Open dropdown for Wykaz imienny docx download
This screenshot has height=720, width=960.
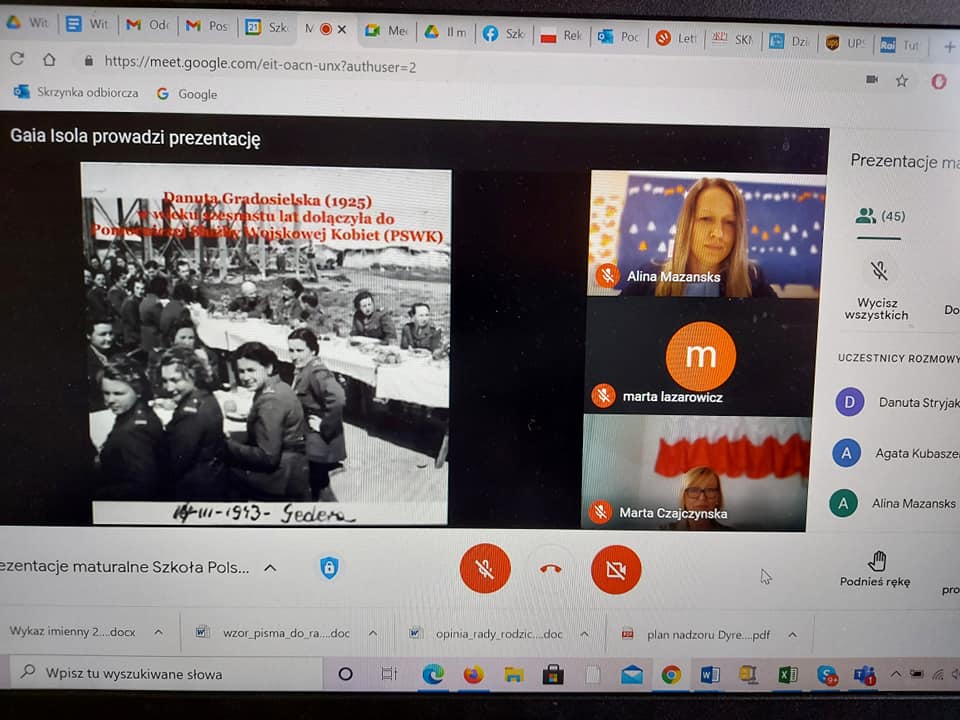[158, 632]
